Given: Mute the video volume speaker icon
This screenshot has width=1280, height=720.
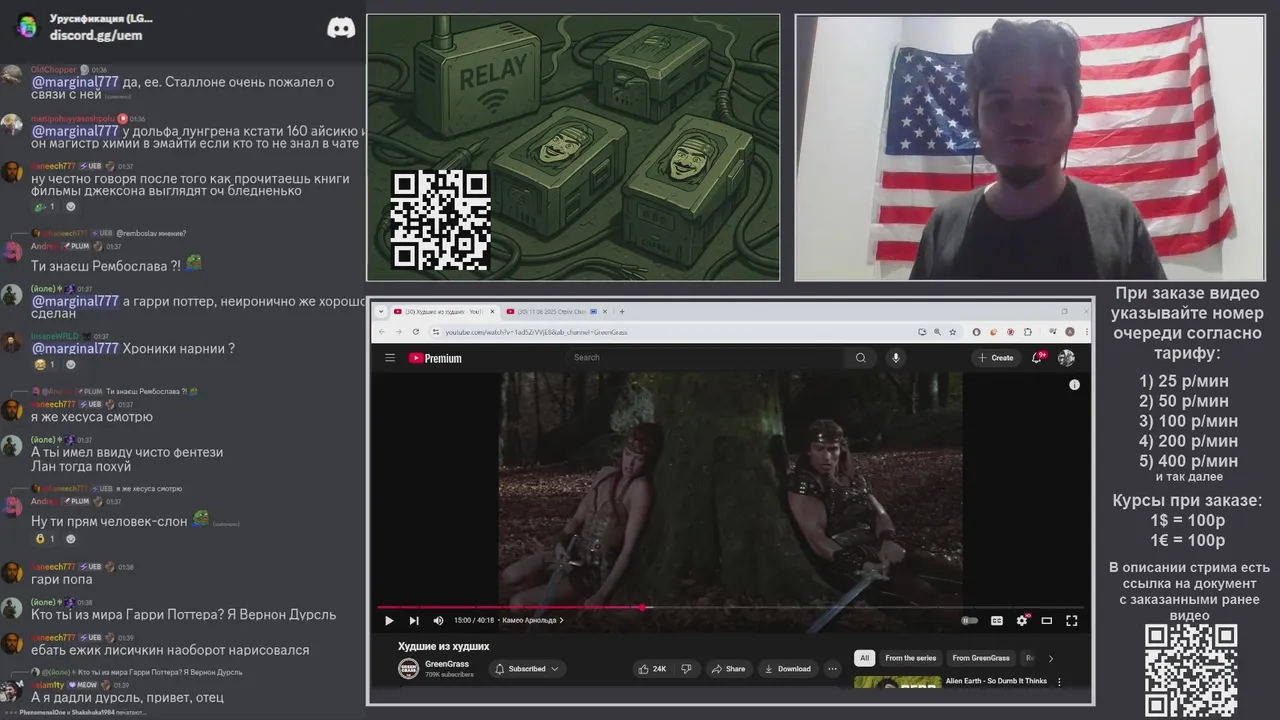Looking at the screenshot, I should [x=438, y=620].
